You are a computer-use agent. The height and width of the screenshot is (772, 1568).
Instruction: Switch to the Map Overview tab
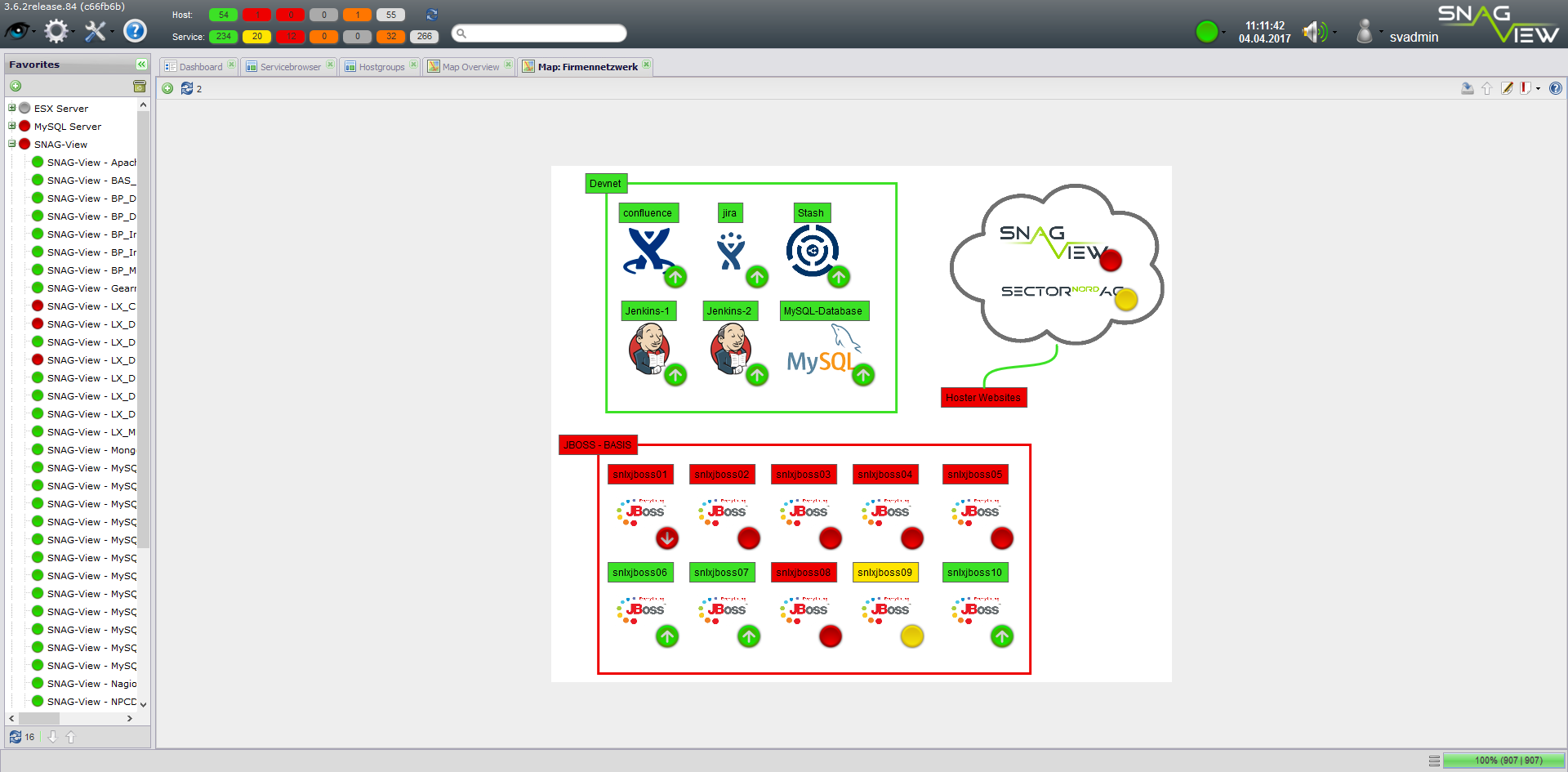[x=471, y=67]
